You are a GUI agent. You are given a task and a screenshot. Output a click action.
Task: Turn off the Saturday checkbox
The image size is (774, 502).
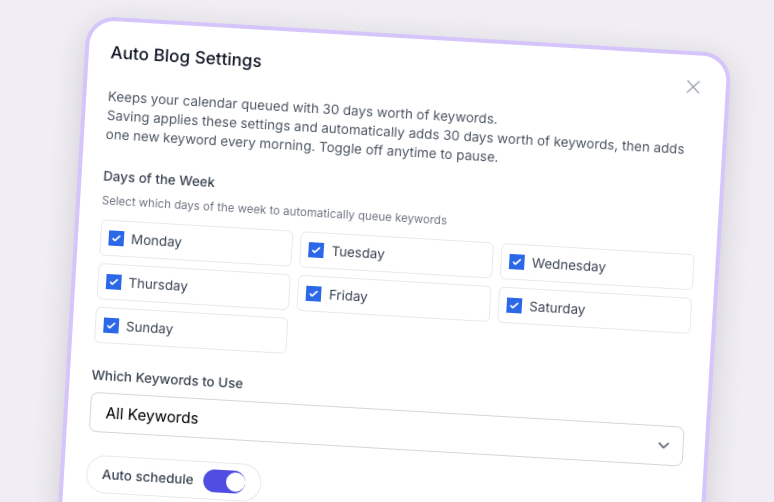tap(514, 305)
